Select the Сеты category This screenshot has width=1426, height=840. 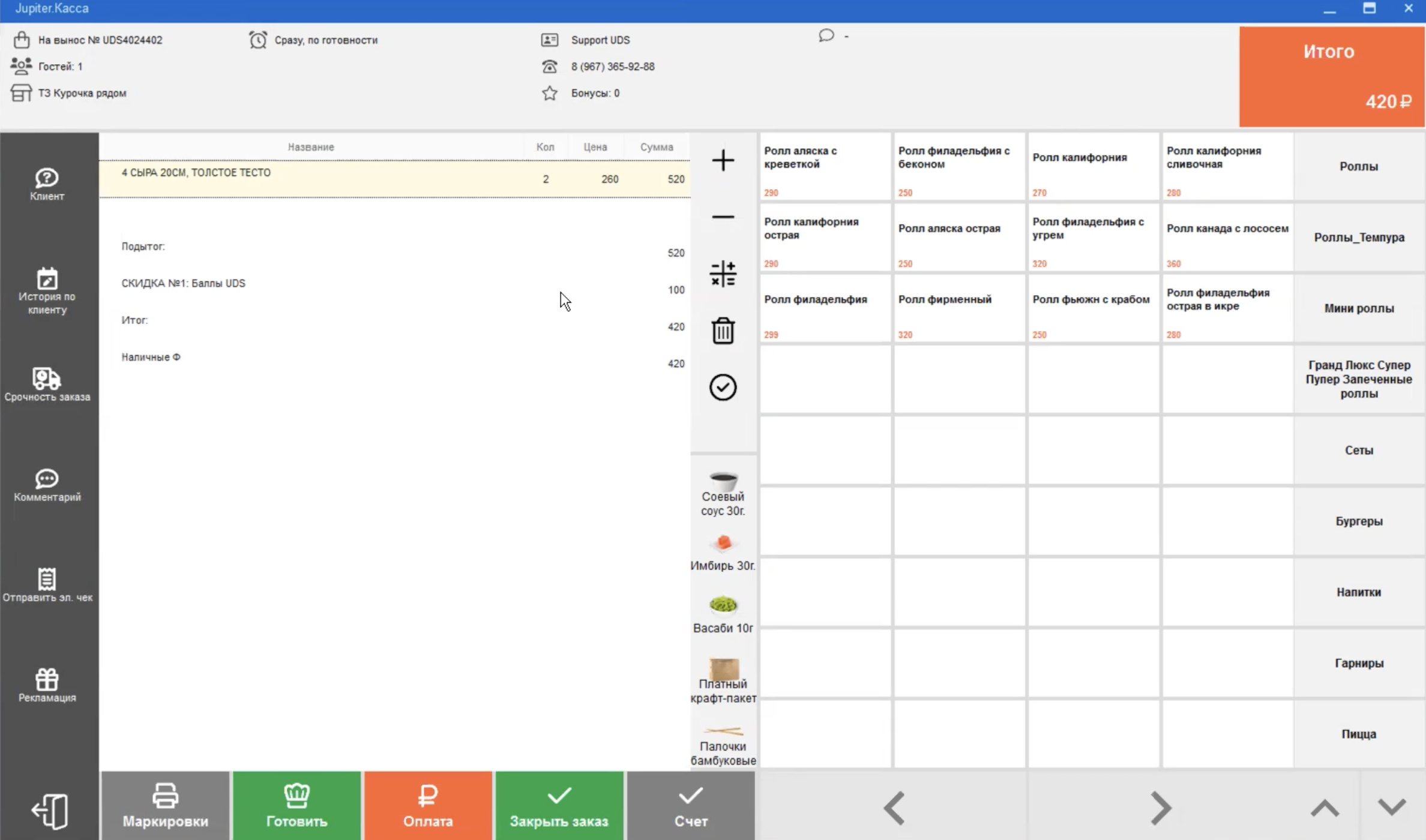point(1359,450)
